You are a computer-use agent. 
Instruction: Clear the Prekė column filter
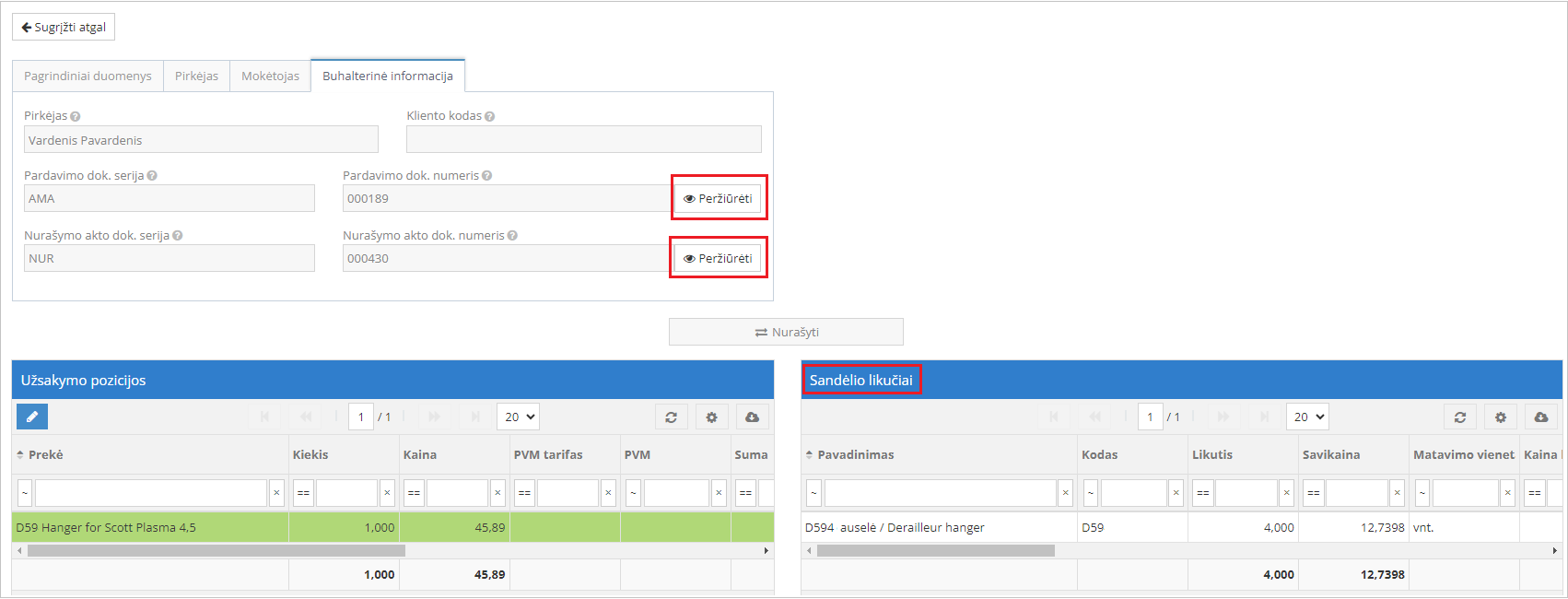click(x=276, y=493)
